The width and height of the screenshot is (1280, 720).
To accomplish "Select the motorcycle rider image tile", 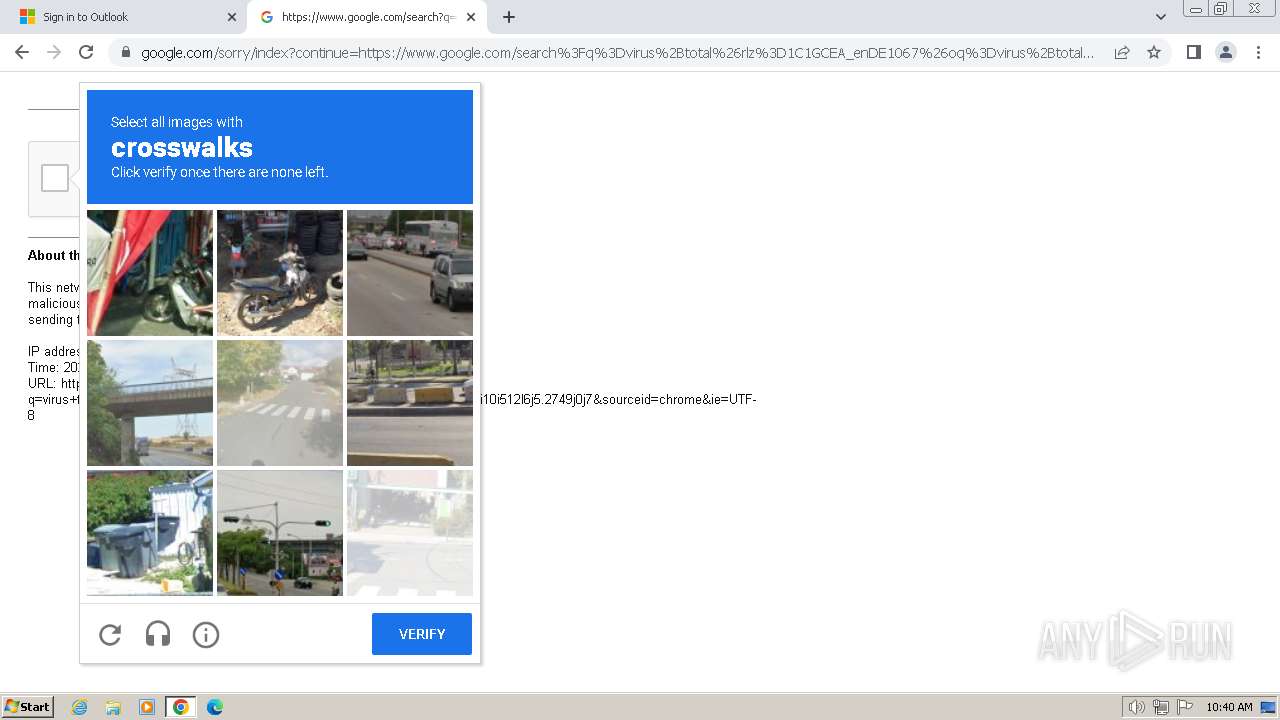I will 280,273.
